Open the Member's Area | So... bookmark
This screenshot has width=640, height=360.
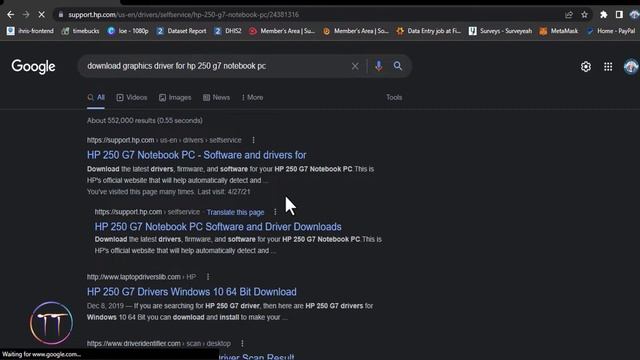click(x=356, y=31)
